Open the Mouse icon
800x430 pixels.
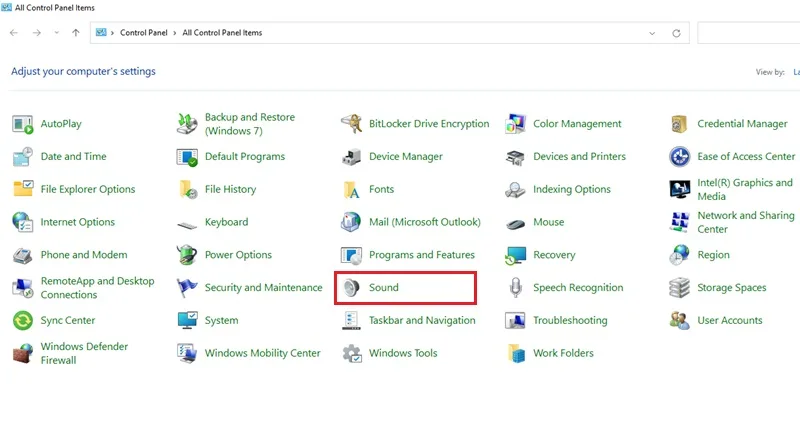click(x=515, y=223)
